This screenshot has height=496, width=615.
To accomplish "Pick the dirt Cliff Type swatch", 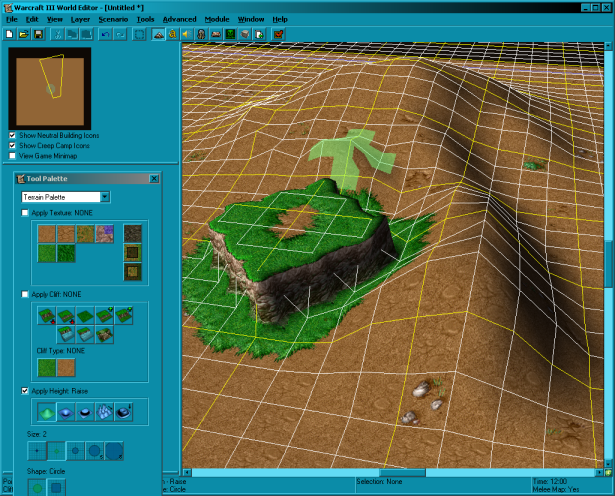I will click(66, 367).
